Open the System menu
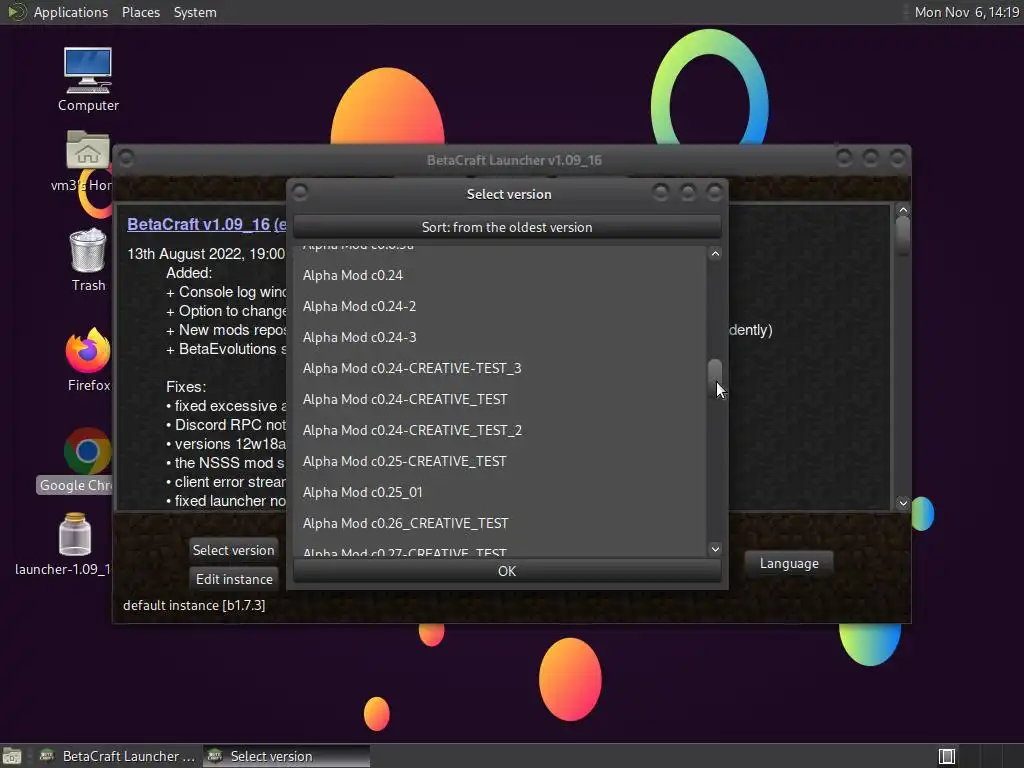Viewport: 1024px width, 768px height. (195, 12)
